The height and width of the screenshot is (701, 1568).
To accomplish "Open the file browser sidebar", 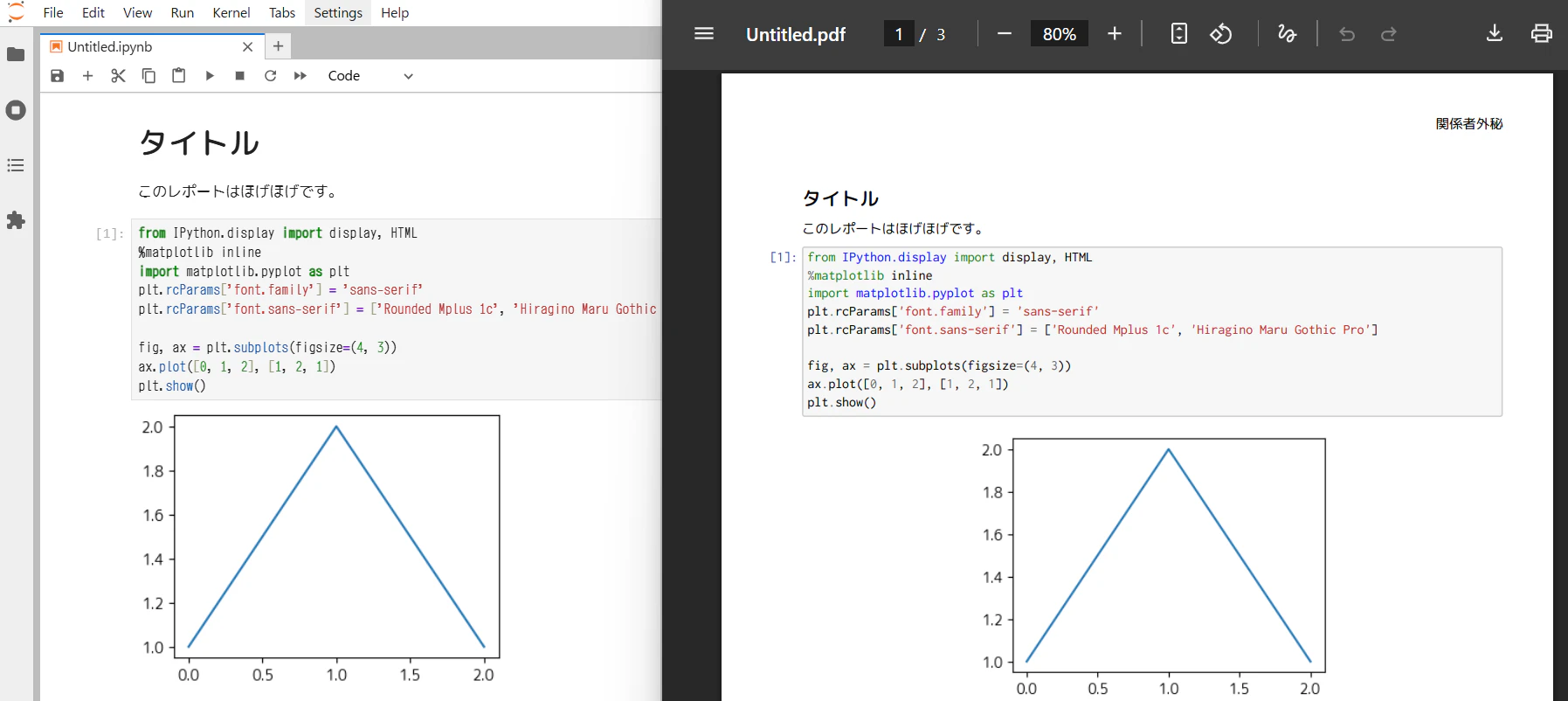I will (x=16, y=55).
